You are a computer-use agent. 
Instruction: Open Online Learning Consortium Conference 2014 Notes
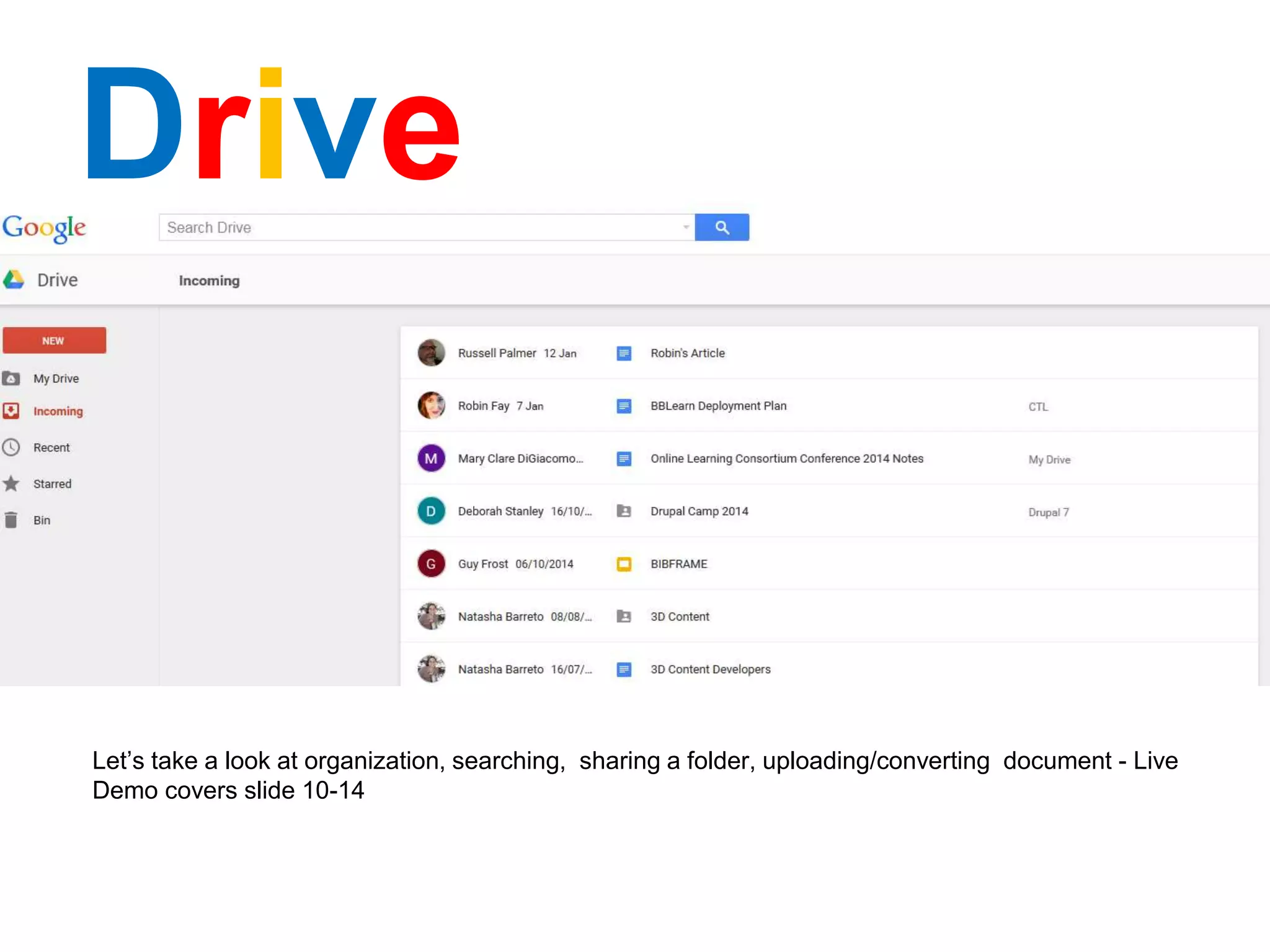pyautogui.click(x=787, y=459)
